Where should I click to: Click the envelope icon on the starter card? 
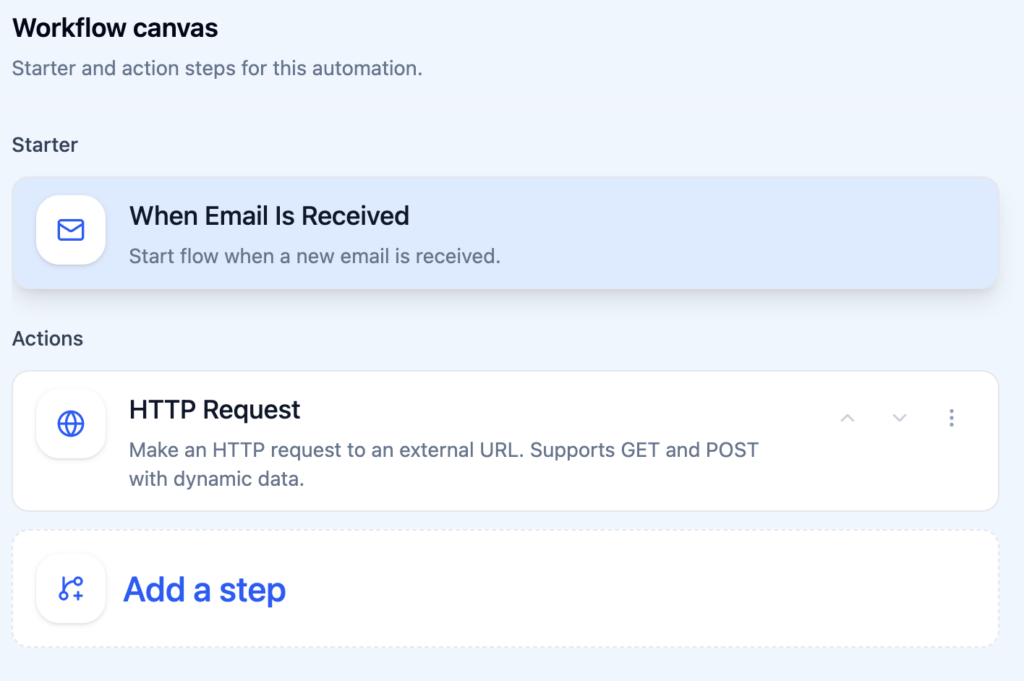pyautogui.click(x=71, y=231)
